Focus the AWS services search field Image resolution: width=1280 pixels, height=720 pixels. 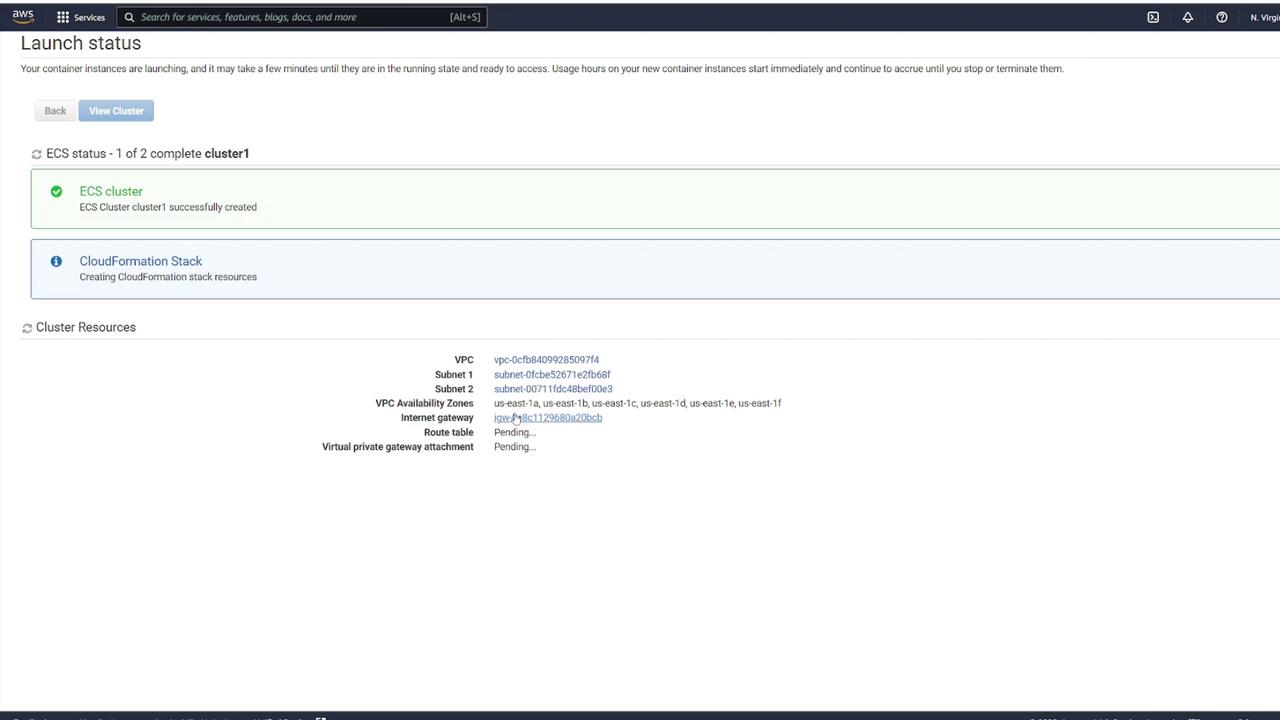tap(302, 17)
